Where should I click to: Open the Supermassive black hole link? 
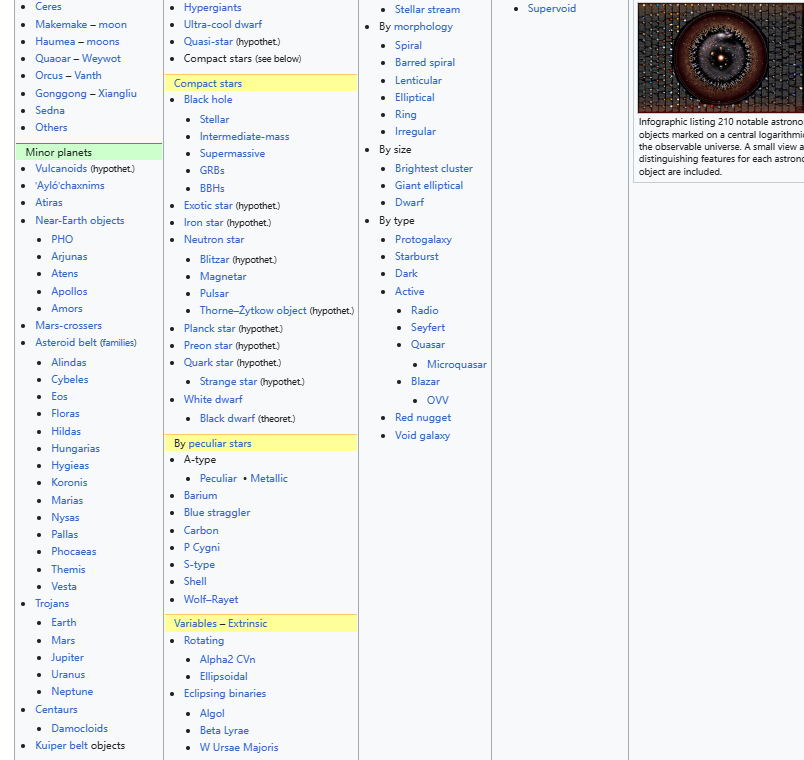(232, 153)
